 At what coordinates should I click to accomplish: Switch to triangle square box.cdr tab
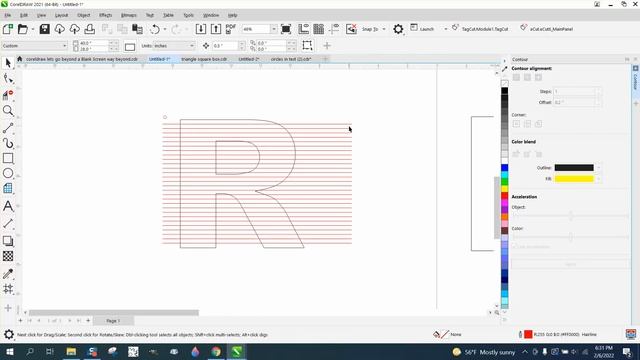pyautogui.click(x=204, y=59)
